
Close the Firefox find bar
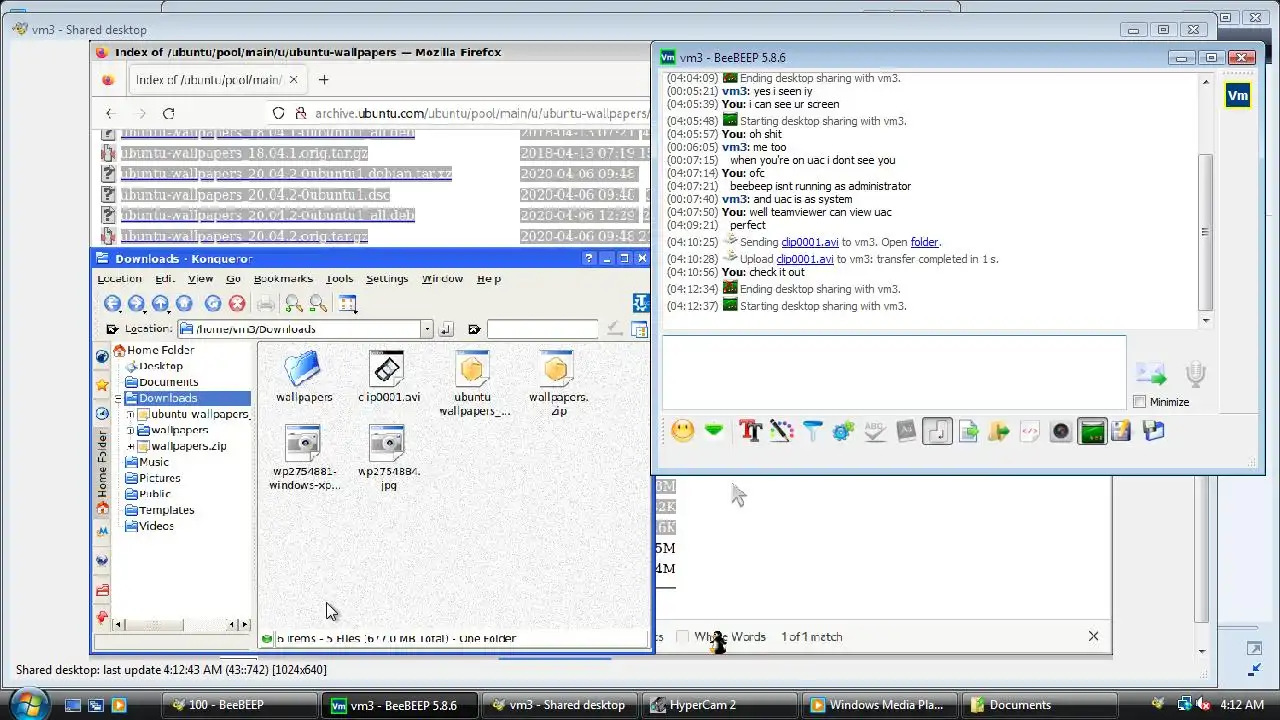[x=1093, y=636]
